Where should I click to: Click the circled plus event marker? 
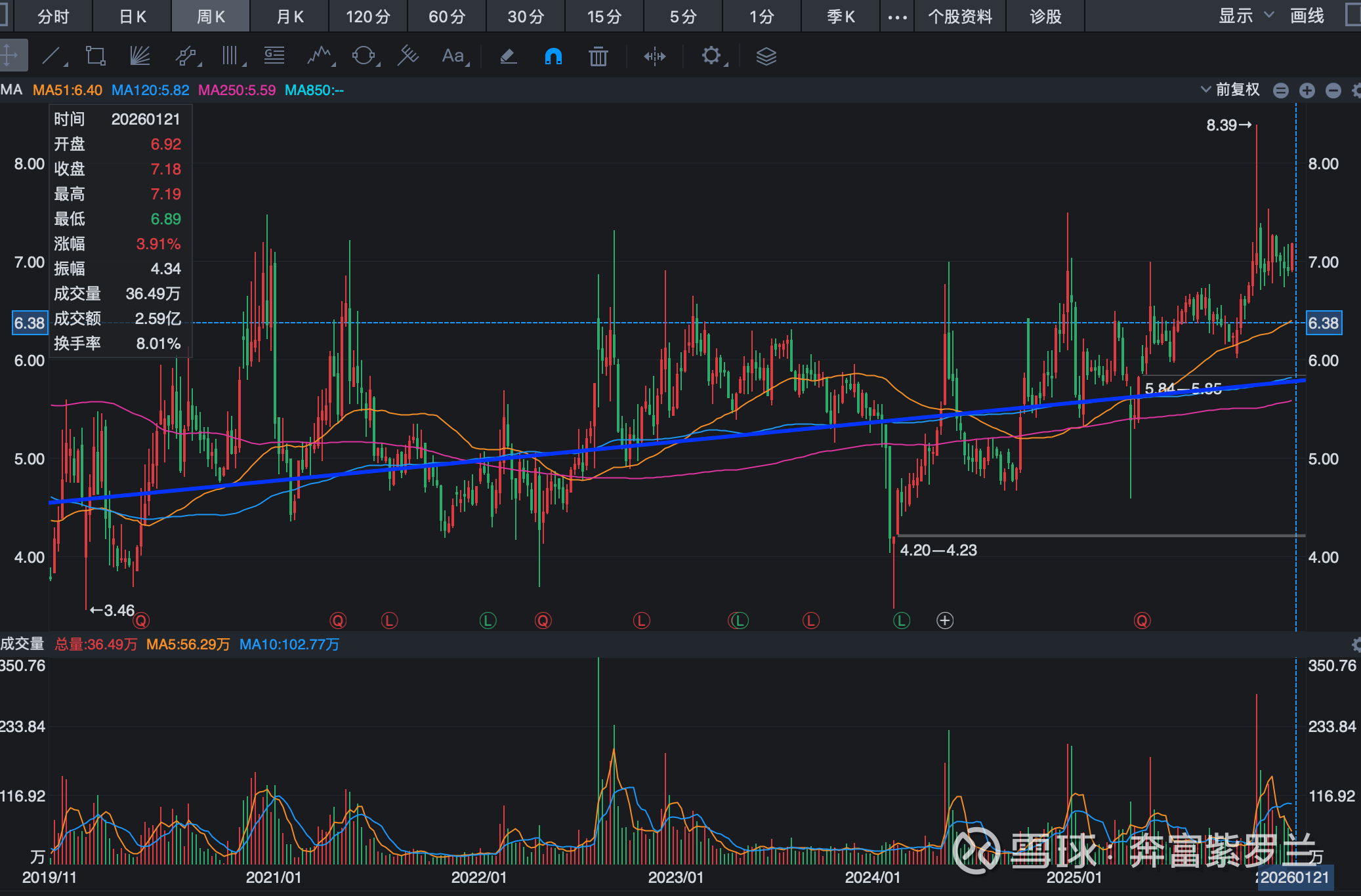click(944, 620)
